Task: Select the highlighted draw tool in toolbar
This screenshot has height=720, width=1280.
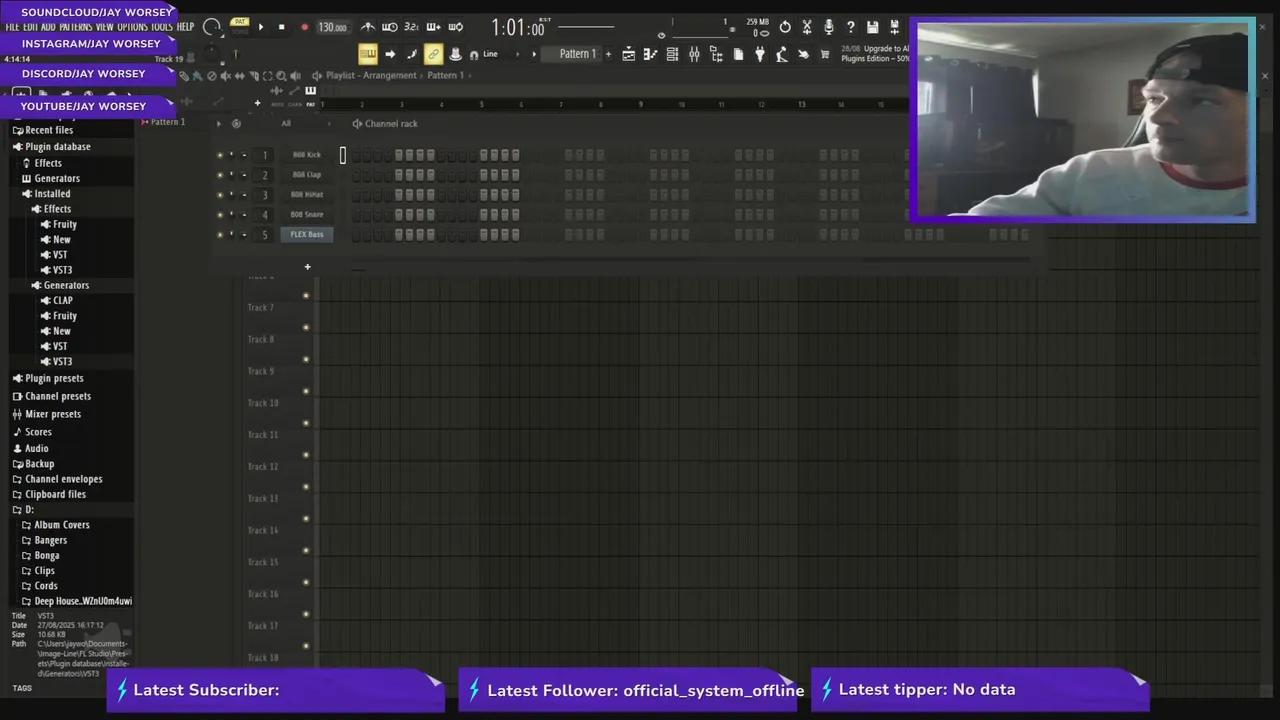Action: [368, 54]
